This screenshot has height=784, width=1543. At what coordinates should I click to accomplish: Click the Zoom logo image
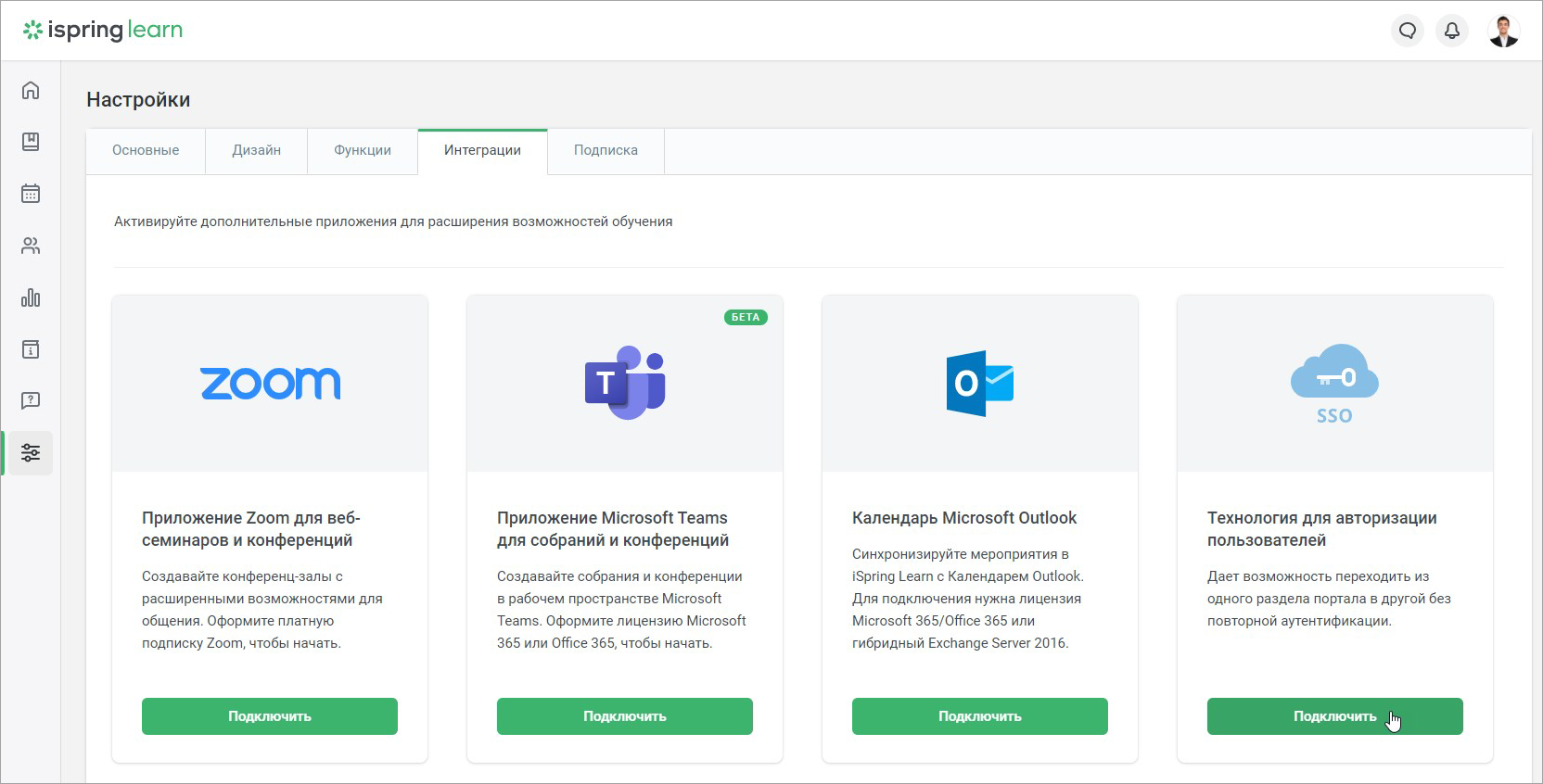pyautogui.click(x=271, y=384)
